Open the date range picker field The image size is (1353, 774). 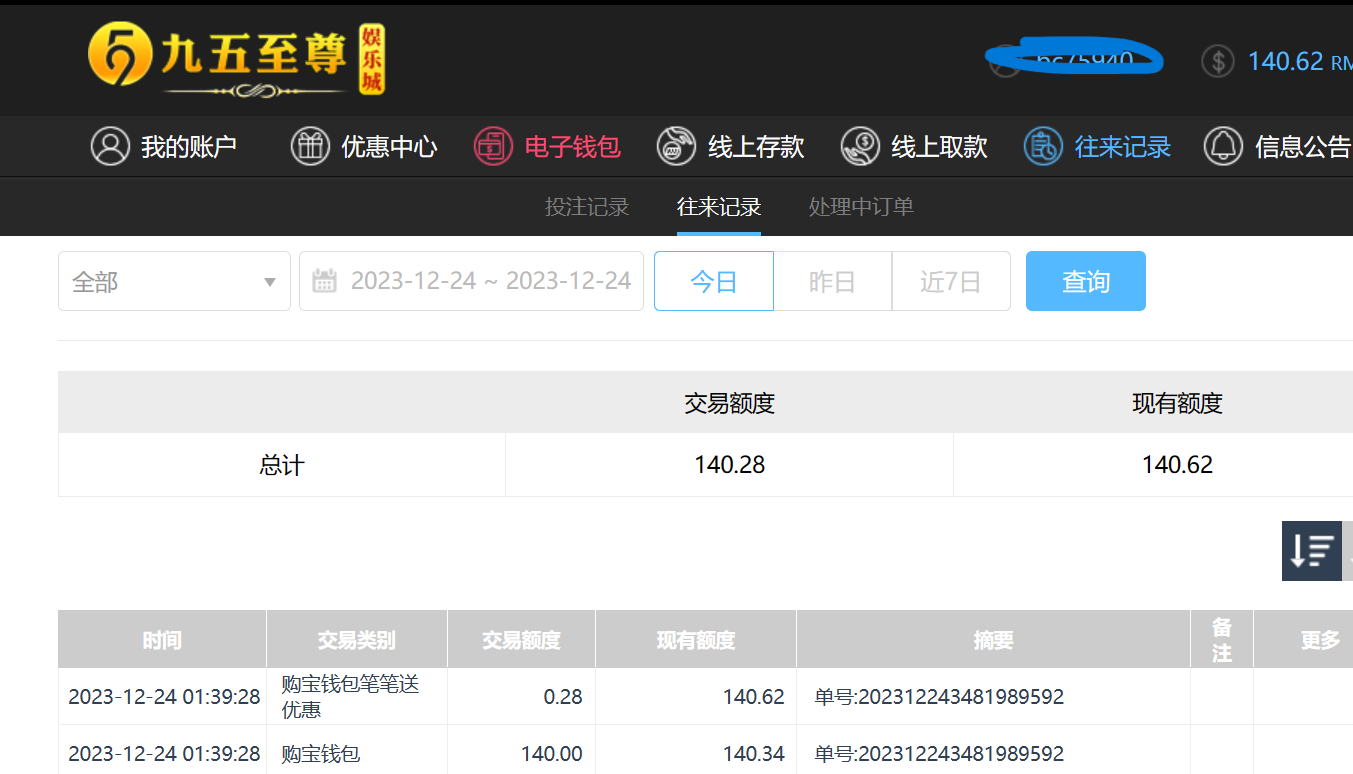pyautogui.click(x=471, y=281)
